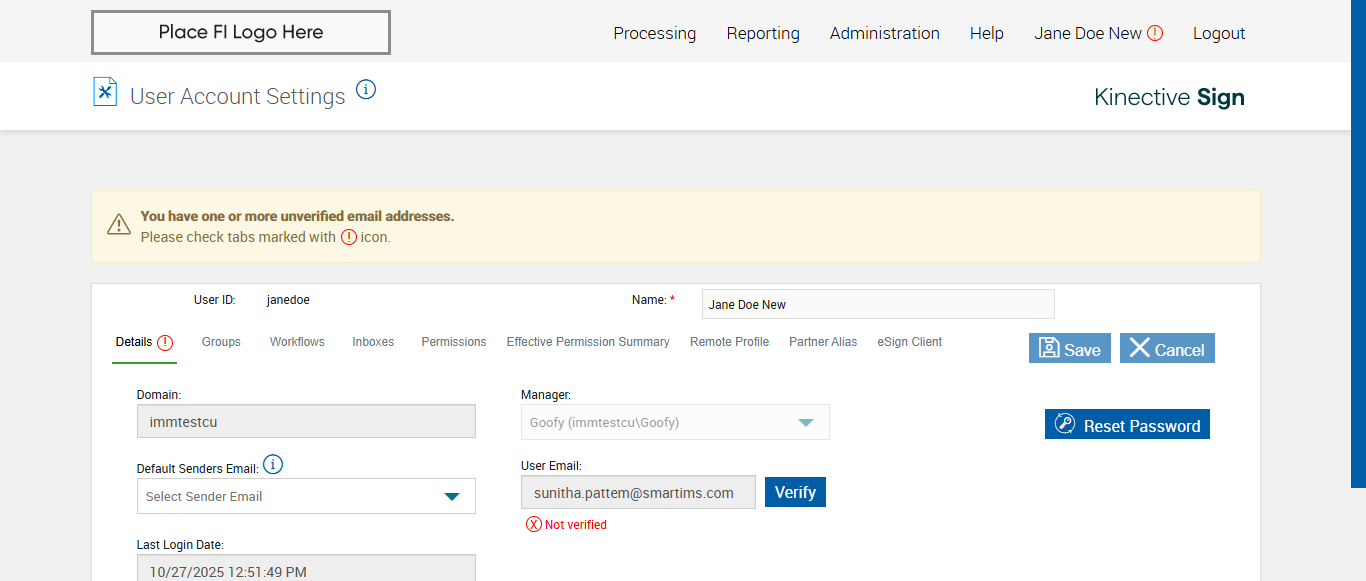Click the info icon next to Default Senders Email
This screenshot has width=1366, height=581.
coord(273,465)
